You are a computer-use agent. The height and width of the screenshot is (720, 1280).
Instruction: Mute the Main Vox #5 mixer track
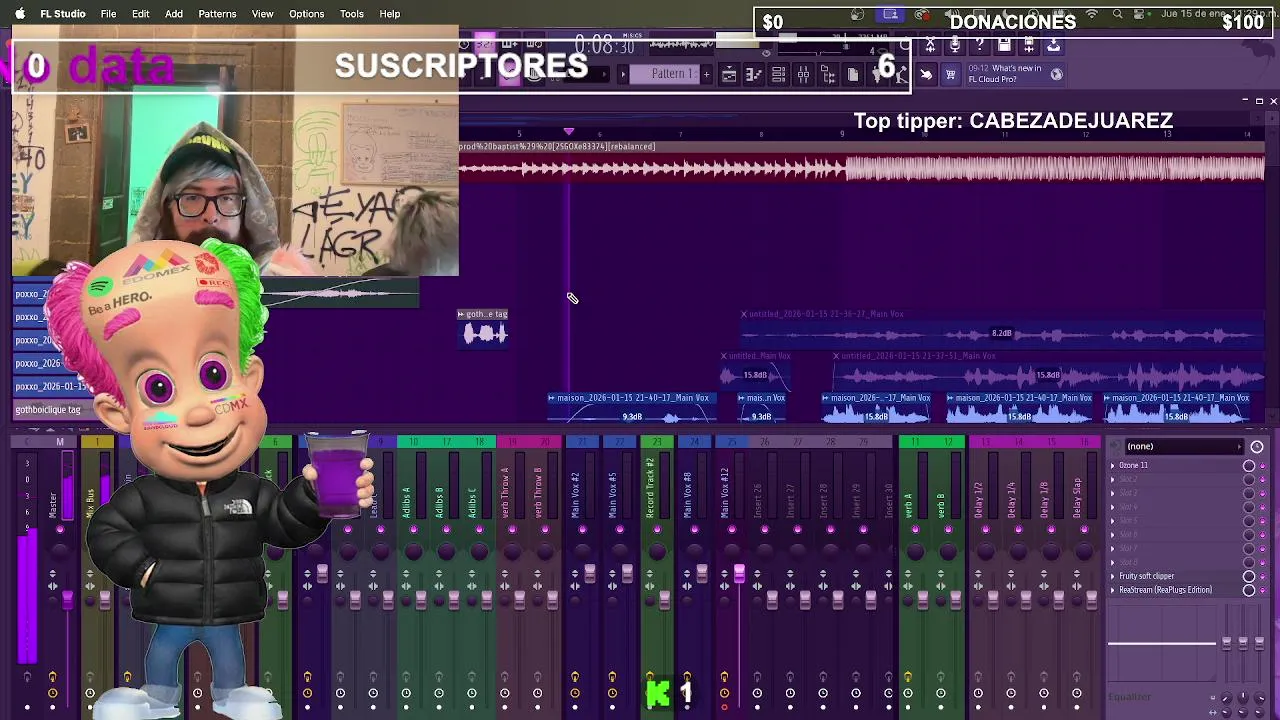pyautogui.click(x=619, y=528)
